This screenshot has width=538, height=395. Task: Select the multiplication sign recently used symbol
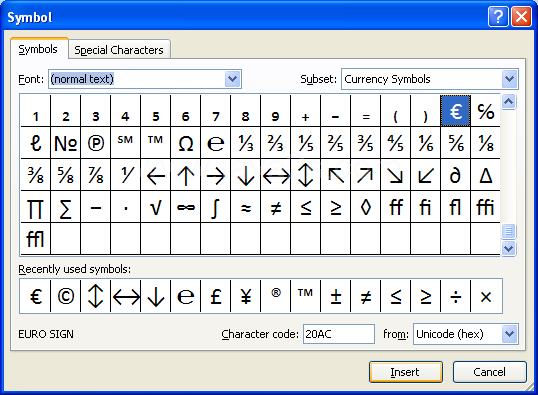(x=486, y=296)
